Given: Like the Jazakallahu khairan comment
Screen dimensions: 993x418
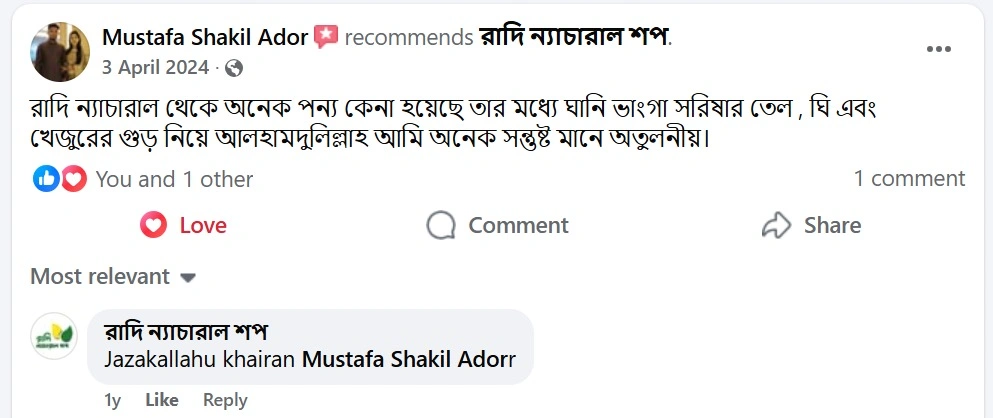Looking at the screenshot, I should tap(161, 400).
